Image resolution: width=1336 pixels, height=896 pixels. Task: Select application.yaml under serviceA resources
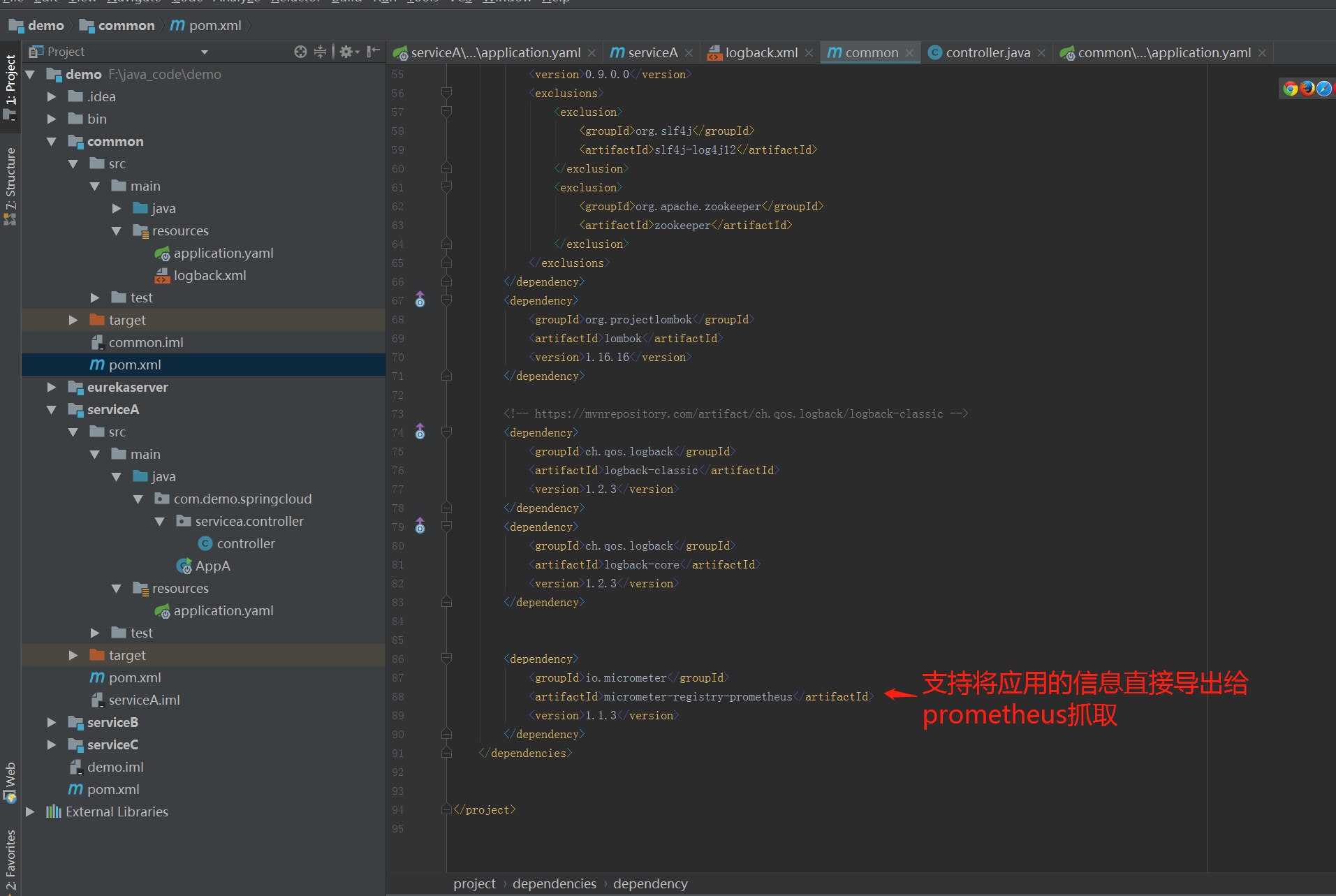[214, 610]
